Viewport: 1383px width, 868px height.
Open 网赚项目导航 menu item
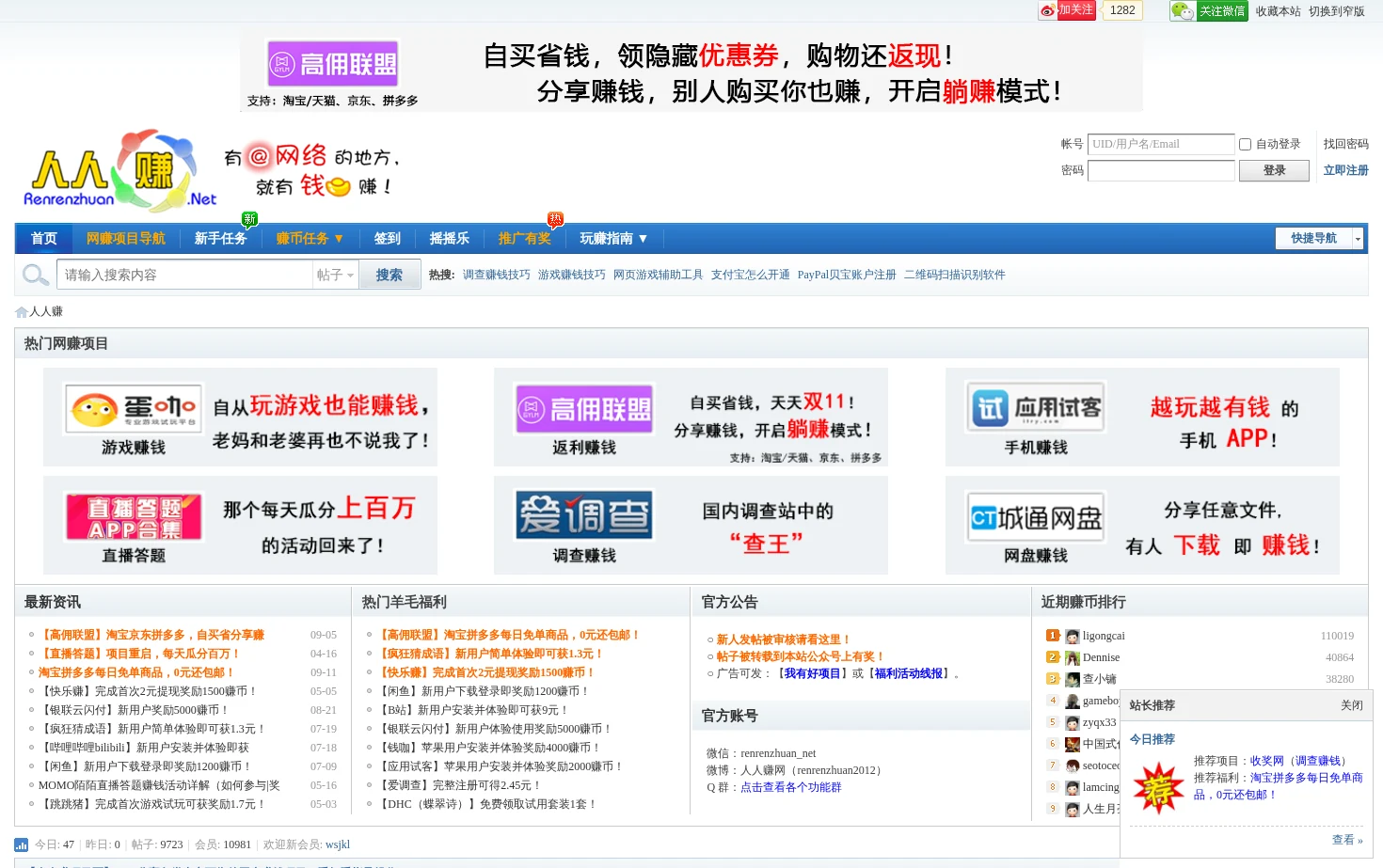[x=125, y=239]
